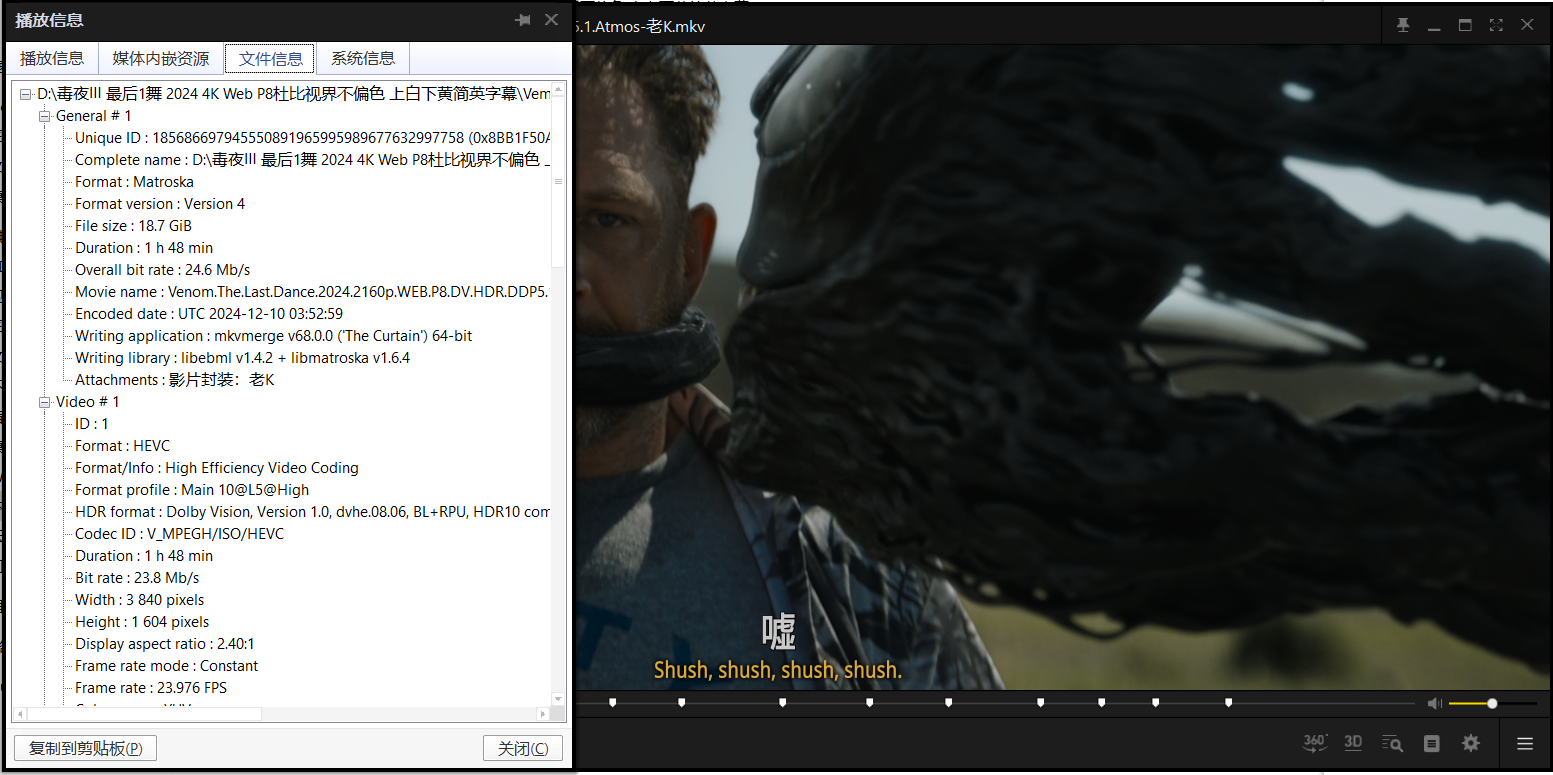
Task: Select 'Format : Matroska' row
Action: (x=134, y=182)
